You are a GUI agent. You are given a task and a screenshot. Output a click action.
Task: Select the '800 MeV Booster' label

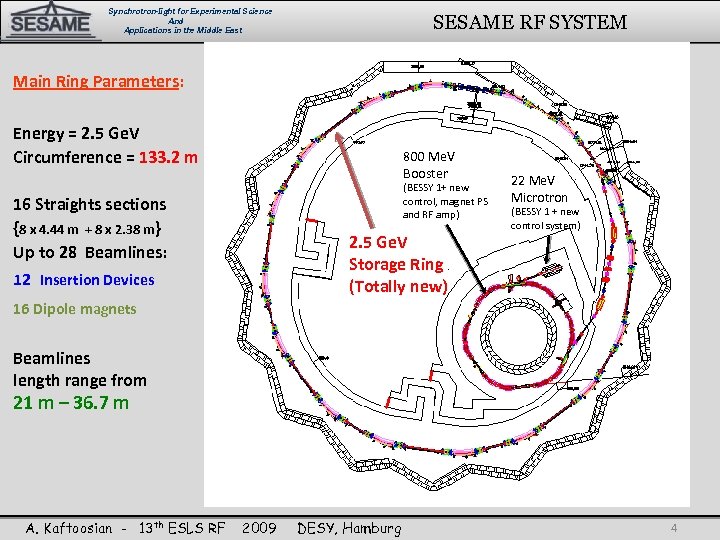pos(428,165)
